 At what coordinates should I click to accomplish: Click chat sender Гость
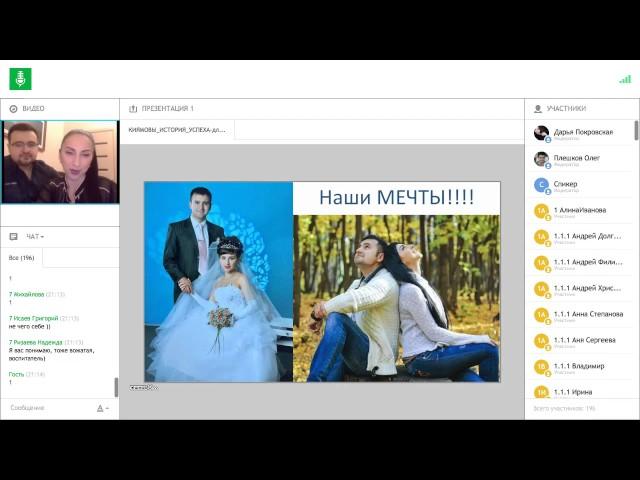pyautogui.click(x=16, y=374)
